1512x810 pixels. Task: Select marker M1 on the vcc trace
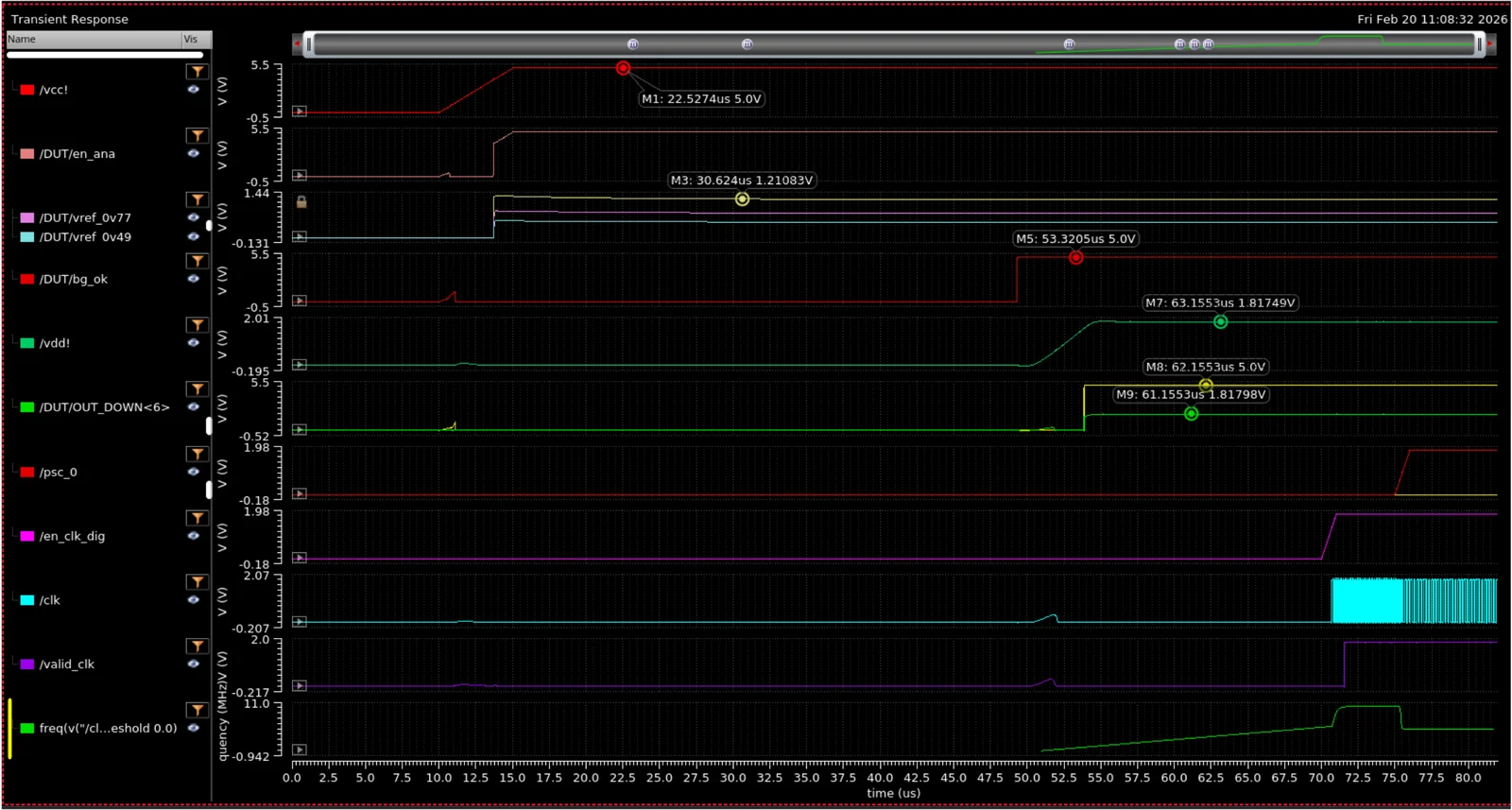pyautogui.click(x=623, y=68)
